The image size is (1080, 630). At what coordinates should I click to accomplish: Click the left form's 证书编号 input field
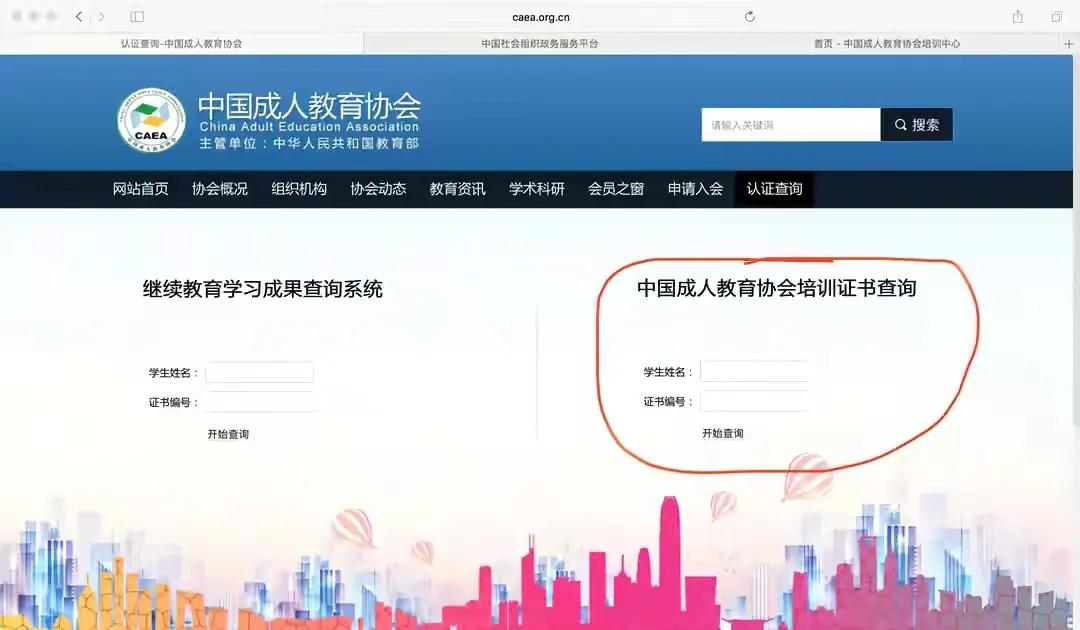coord(261,403)
